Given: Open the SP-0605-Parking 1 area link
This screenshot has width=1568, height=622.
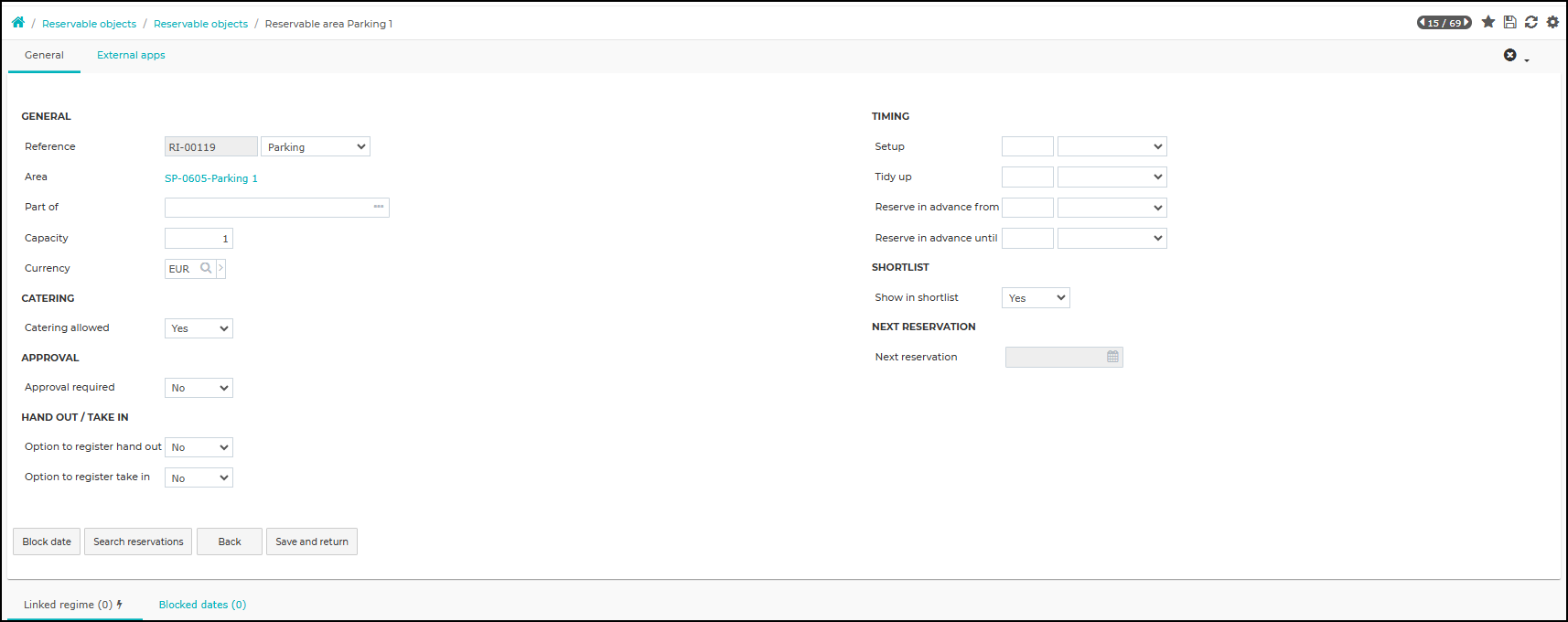Looking at the screenshot, I should coord(211,178).
